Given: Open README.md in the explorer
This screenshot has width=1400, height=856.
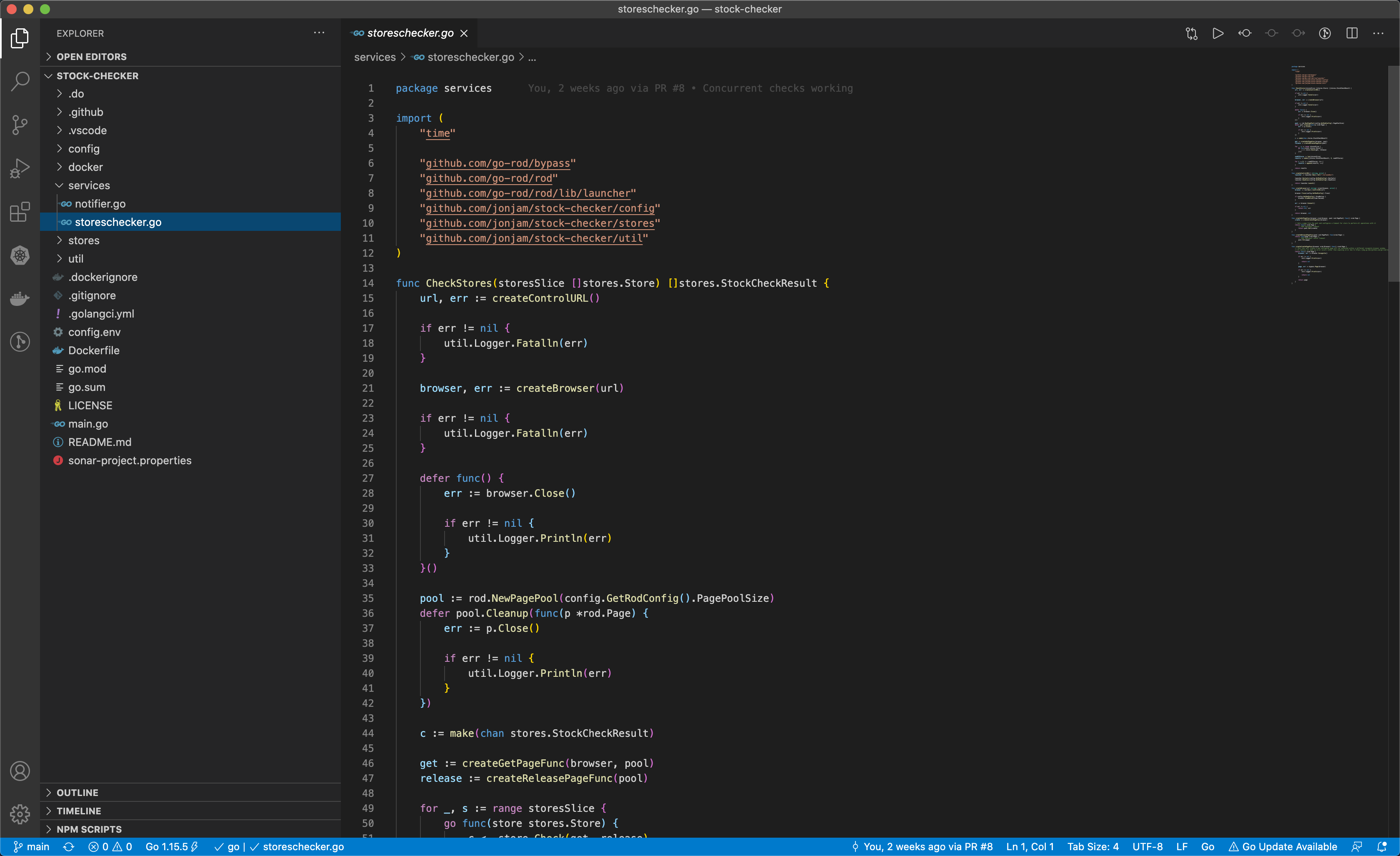Looking at the screenshot, I should click(190, 442).
